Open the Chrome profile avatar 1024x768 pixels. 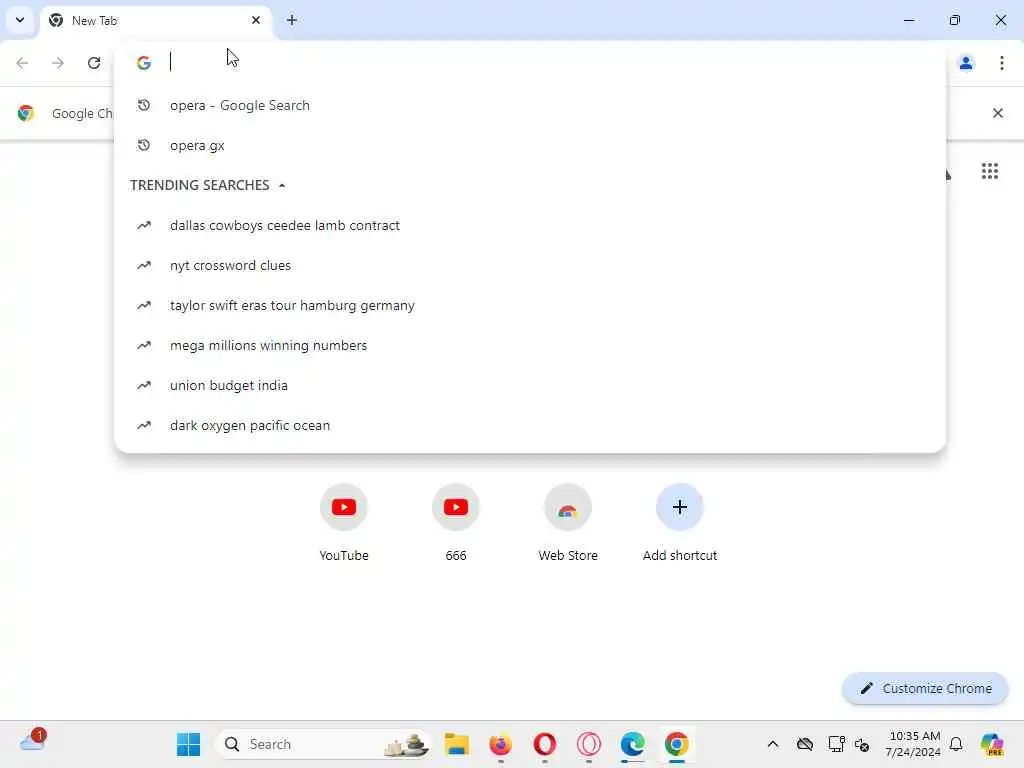point(966,63)
